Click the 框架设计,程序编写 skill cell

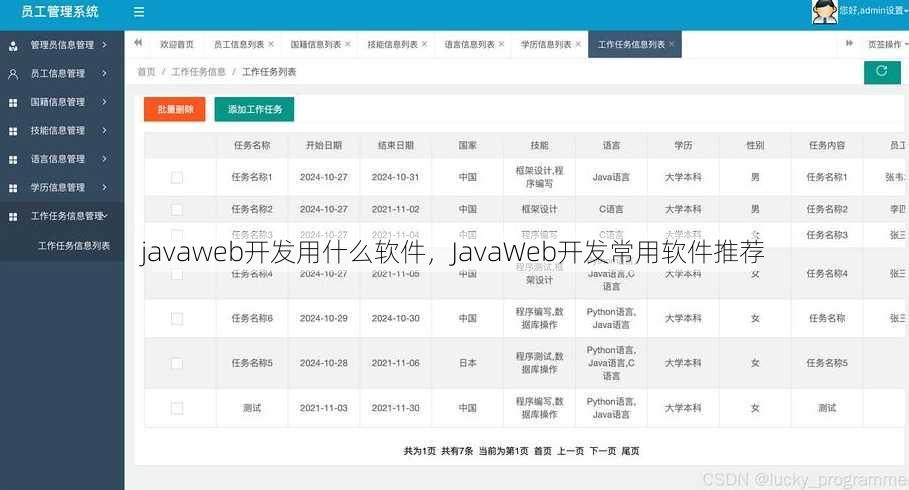pos(539,177)
